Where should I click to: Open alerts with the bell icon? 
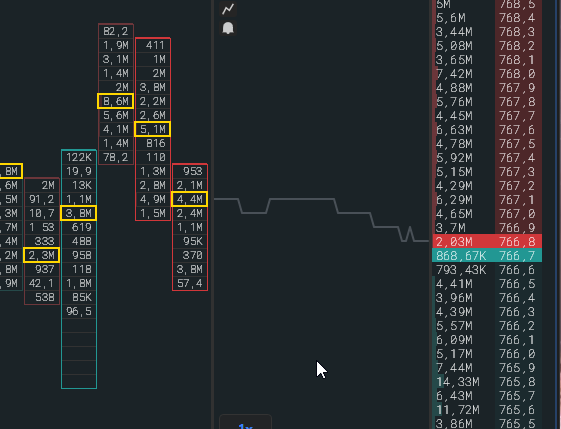click(x=228, y=28)
